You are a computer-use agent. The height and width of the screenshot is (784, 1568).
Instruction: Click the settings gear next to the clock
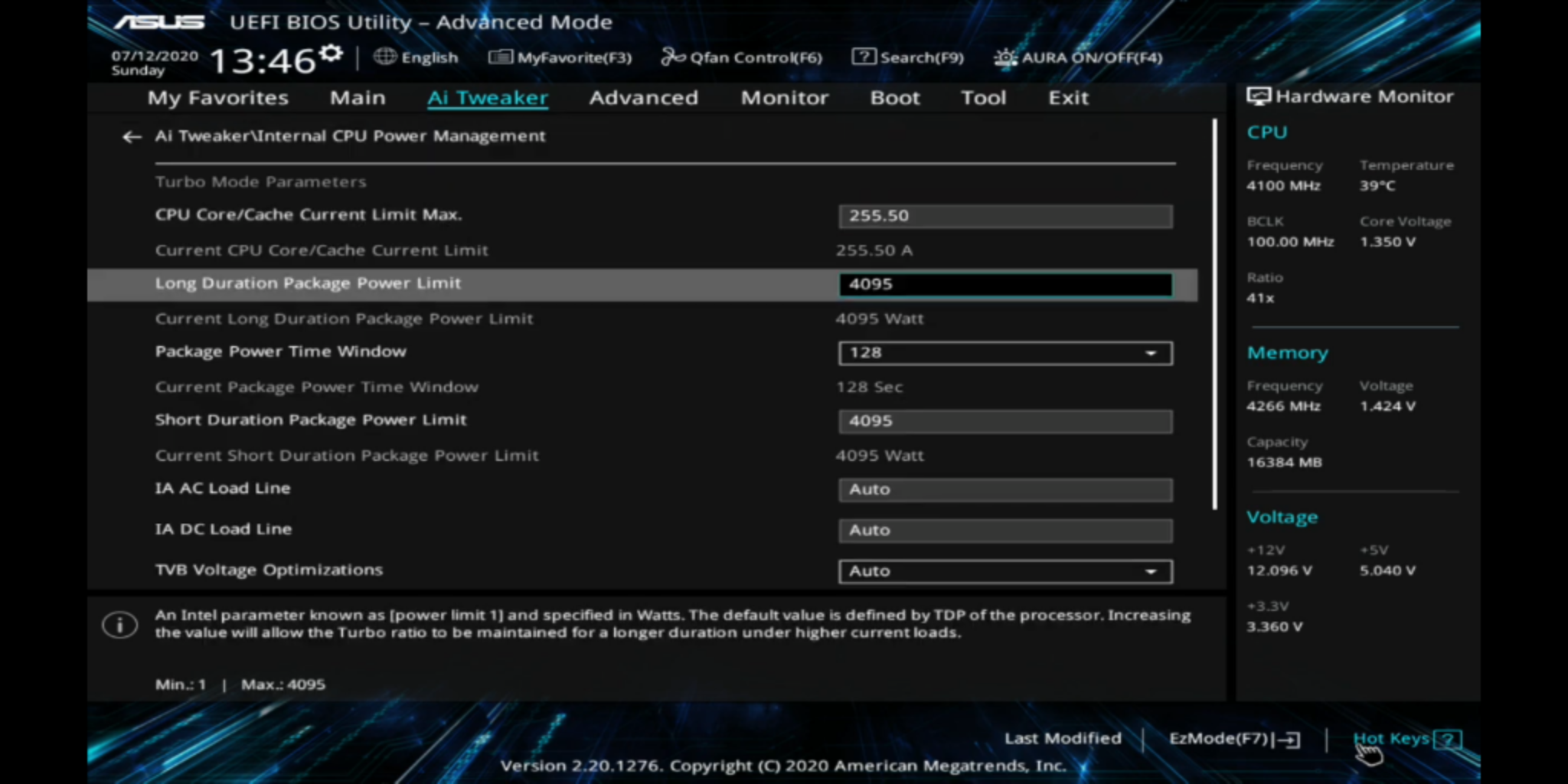point(332,54)
